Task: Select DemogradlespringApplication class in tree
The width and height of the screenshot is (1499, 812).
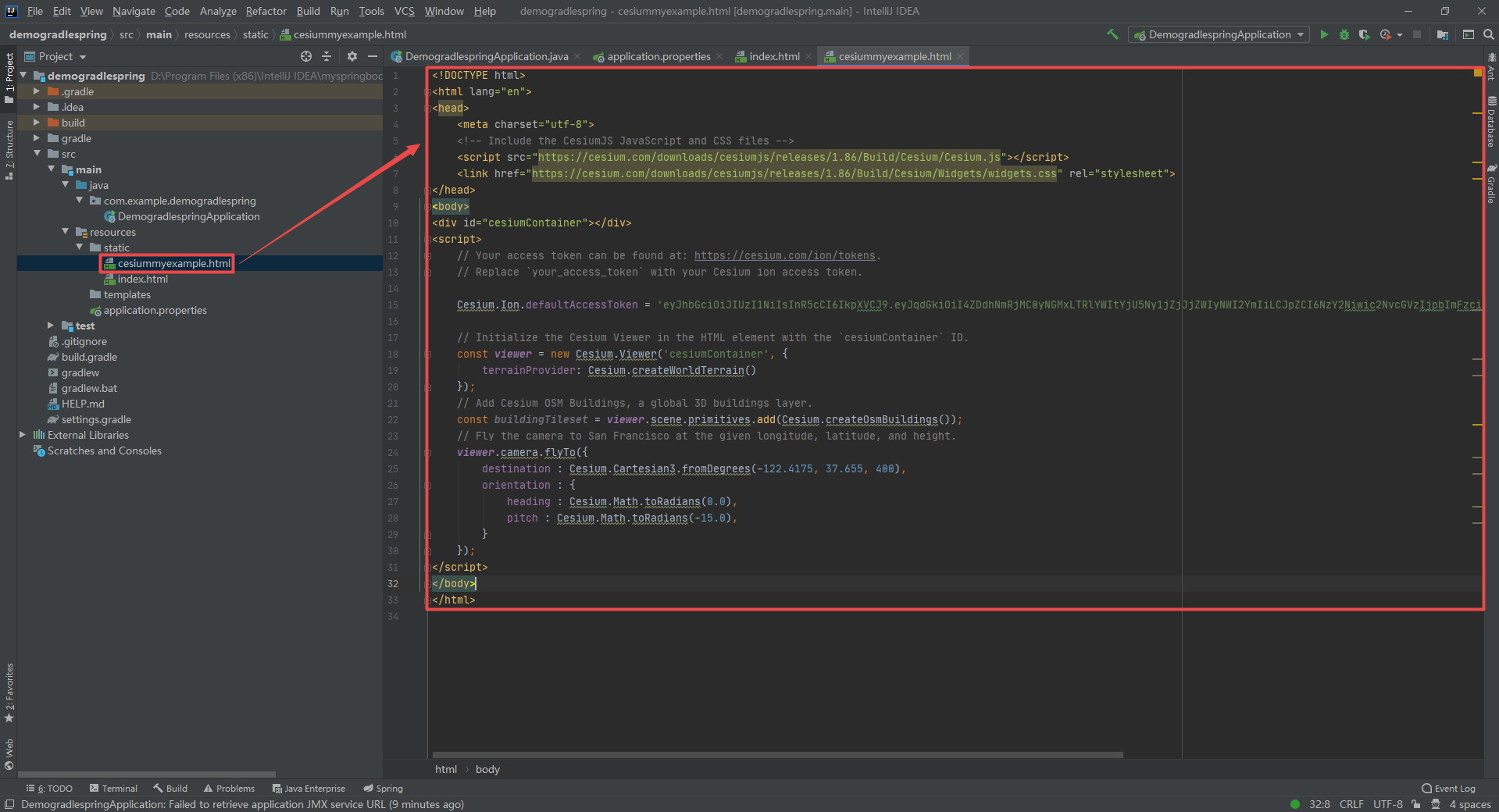Action: [x=188, y=216]
